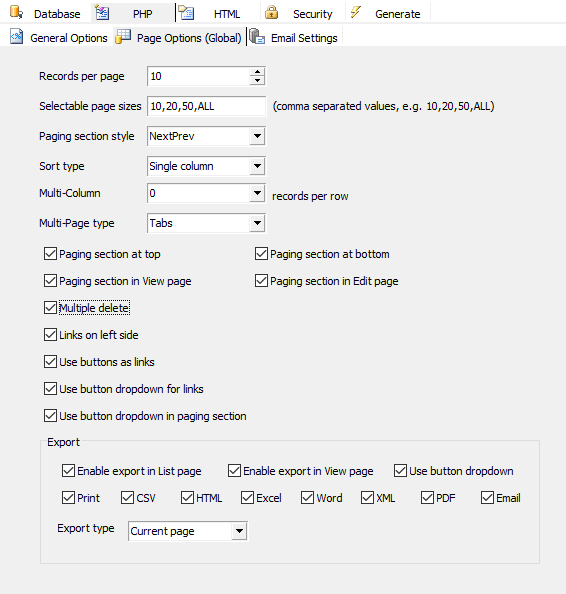Increase Records per page with up arrow
Viewport: 566px width, 594px height.
point(257,72)
